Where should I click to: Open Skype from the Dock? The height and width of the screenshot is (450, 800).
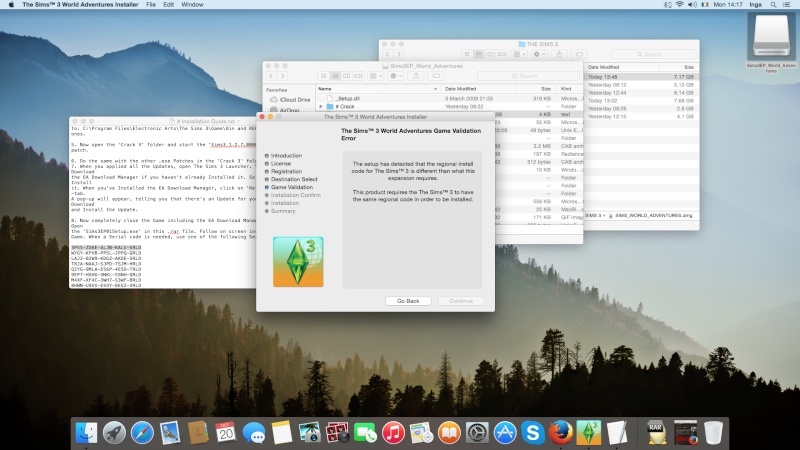[533, 433]
